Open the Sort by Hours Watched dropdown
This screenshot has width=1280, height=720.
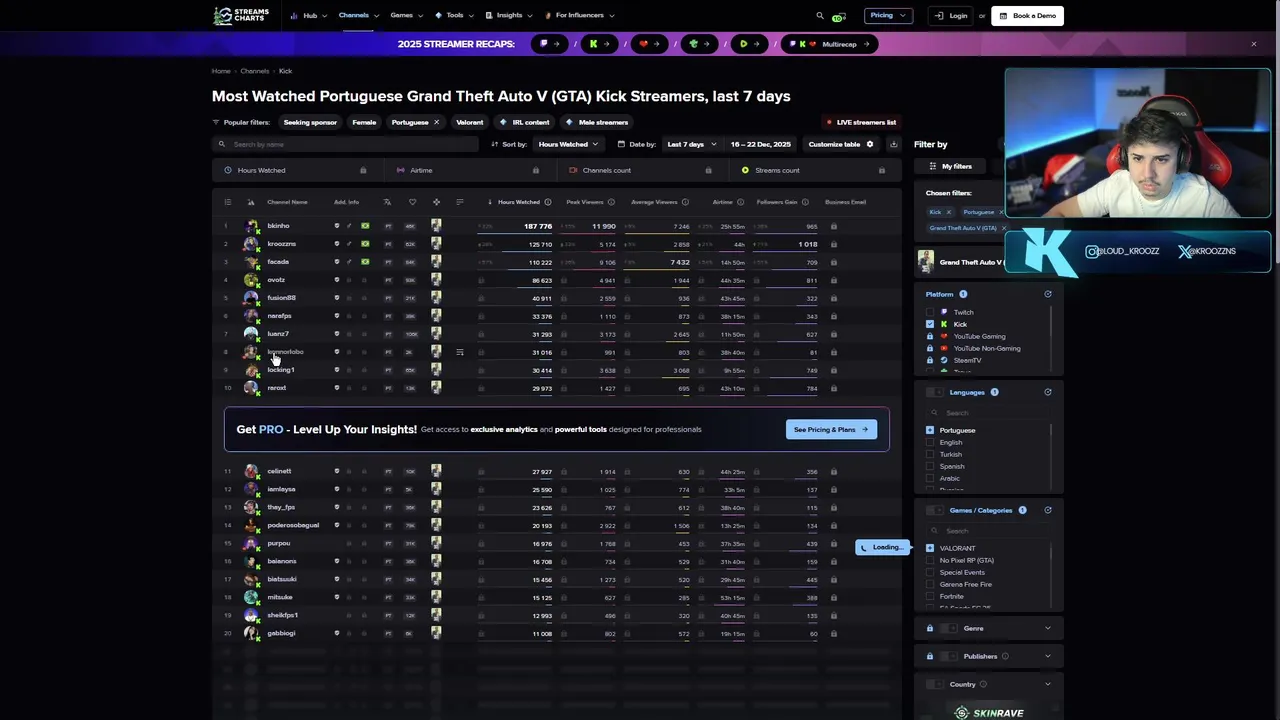(568, 144)
